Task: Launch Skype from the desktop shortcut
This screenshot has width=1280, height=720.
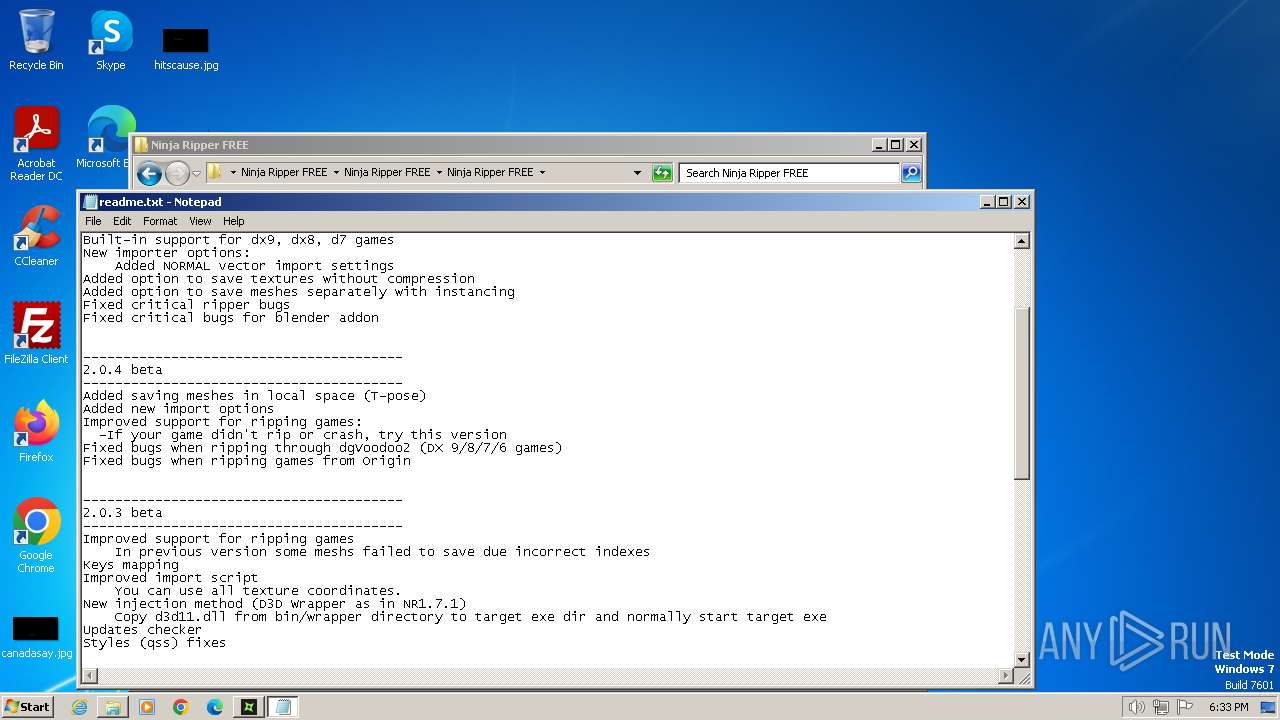Action: point(110,40)
